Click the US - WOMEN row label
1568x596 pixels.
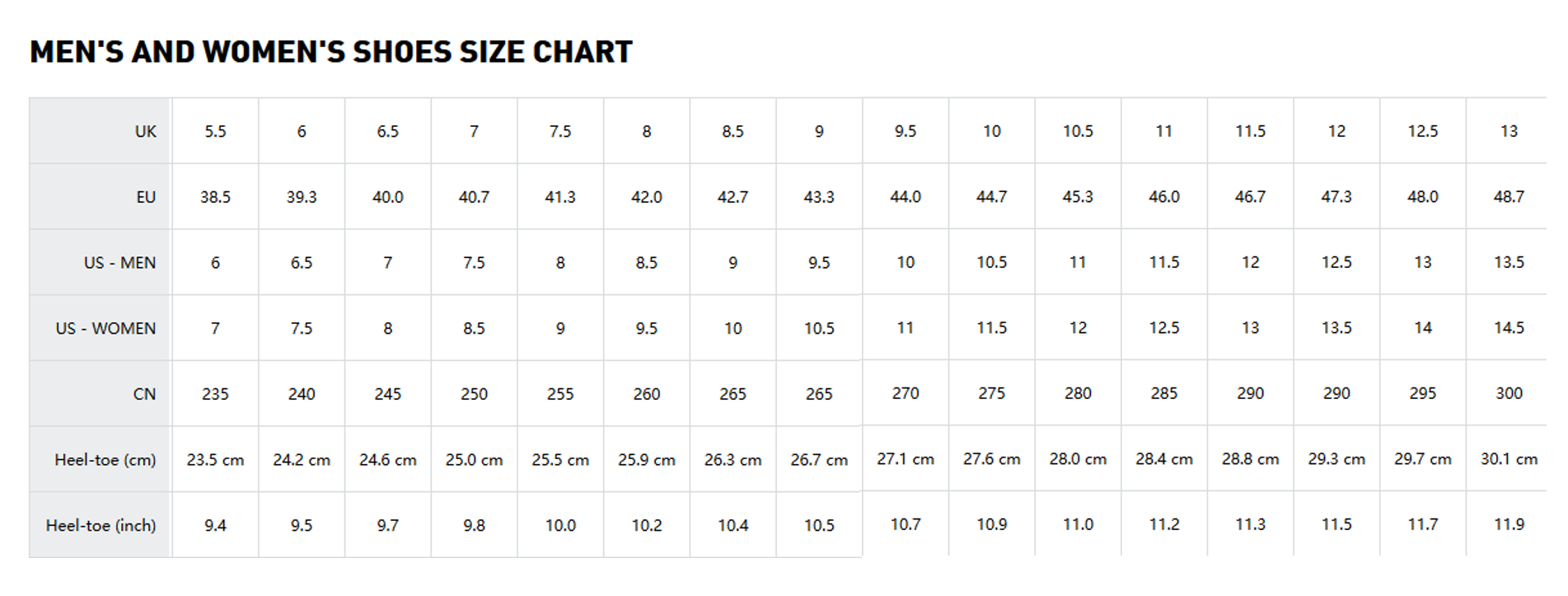(105, 328)
